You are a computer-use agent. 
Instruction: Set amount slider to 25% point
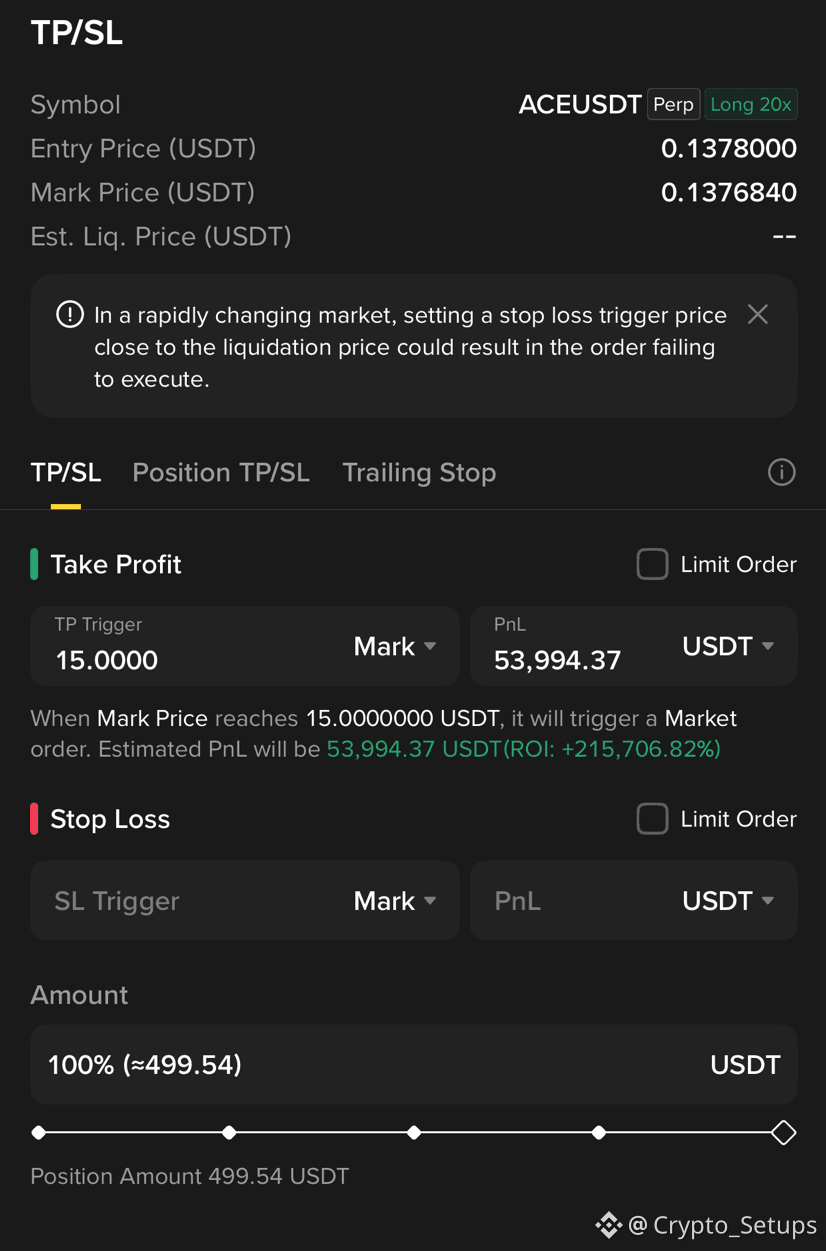[229, 1133]
